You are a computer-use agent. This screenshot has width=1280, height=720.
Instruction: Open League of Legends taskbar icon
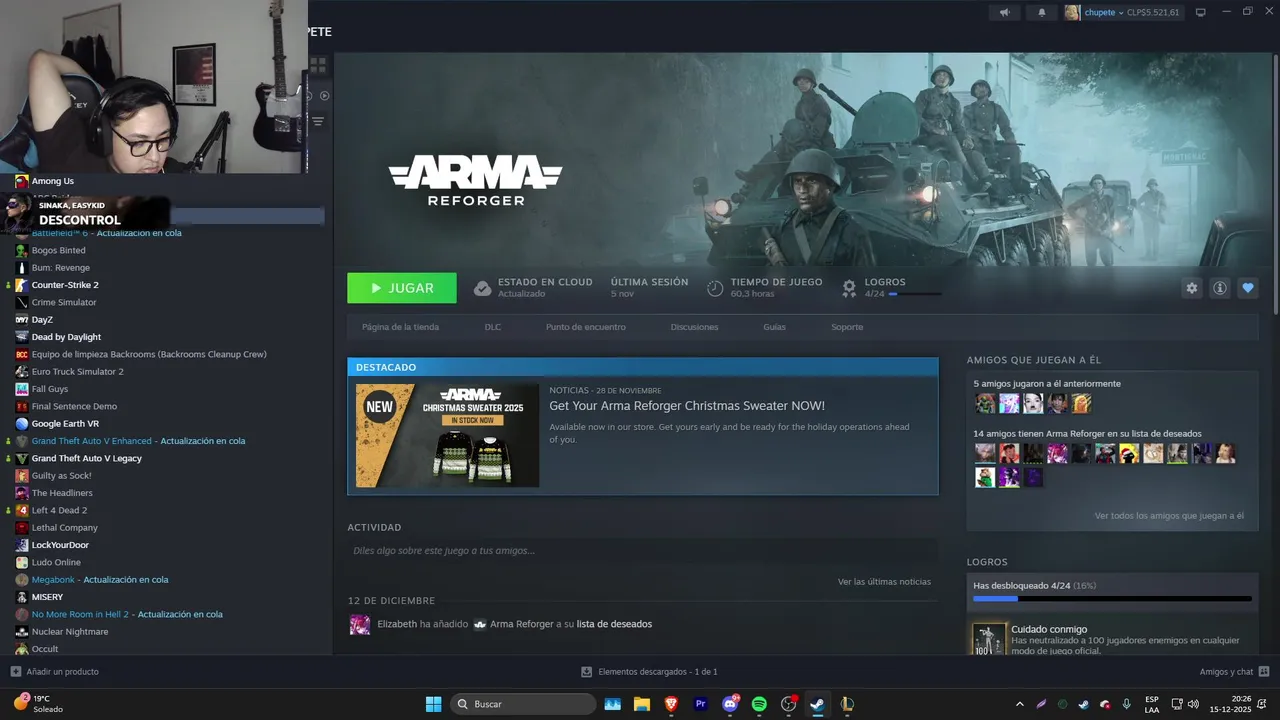click(x=847, y=704)
